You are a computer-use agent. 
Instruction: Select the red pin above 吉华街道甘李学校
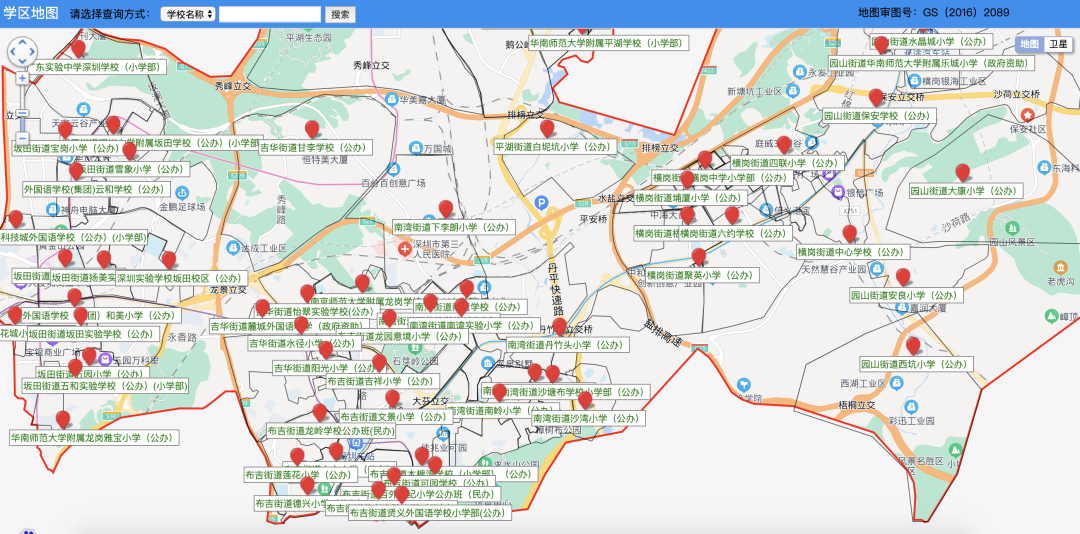[312, 130]
